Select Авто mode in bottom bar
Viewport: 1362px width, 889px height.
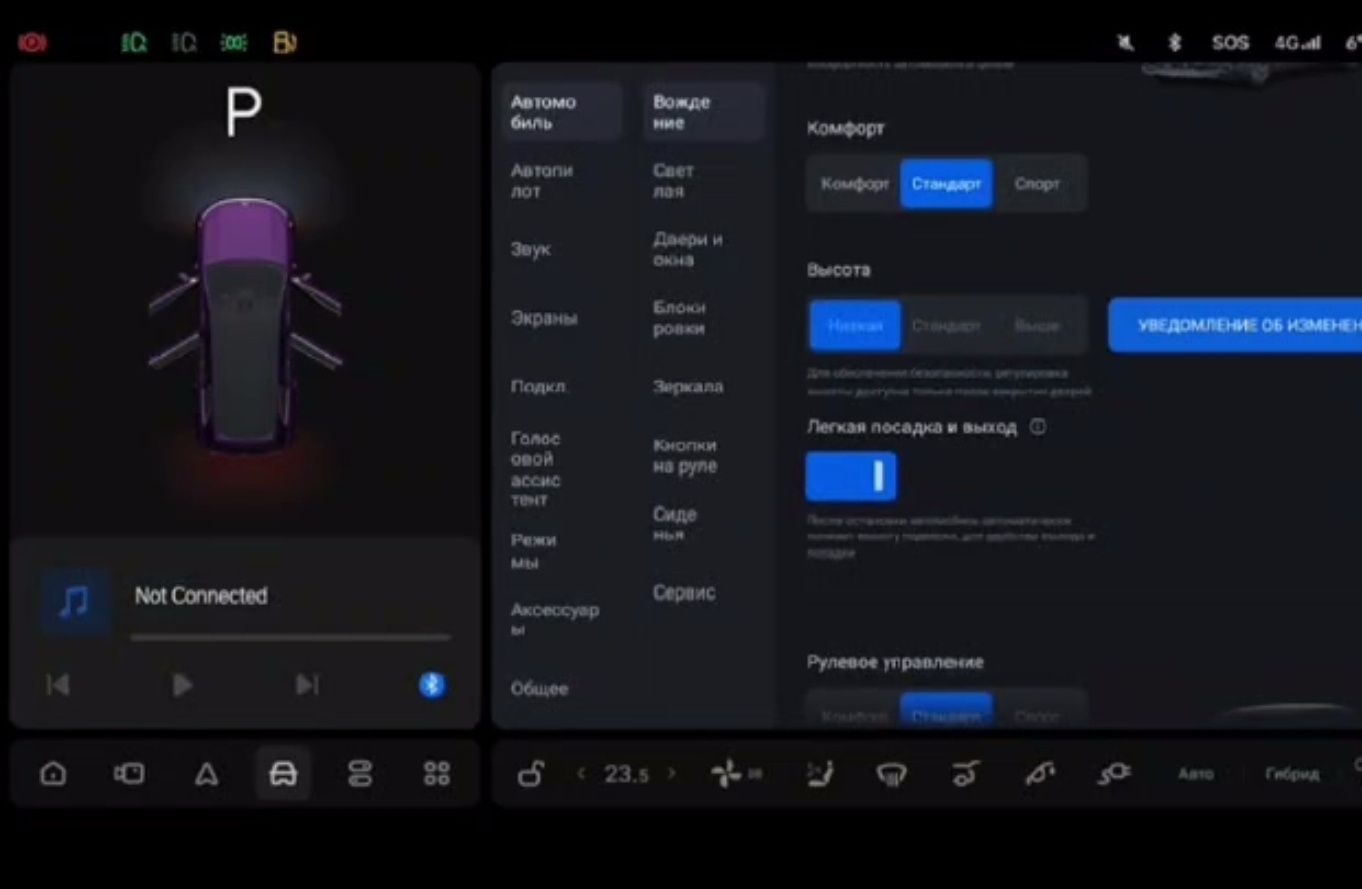tap(1195, 774)
